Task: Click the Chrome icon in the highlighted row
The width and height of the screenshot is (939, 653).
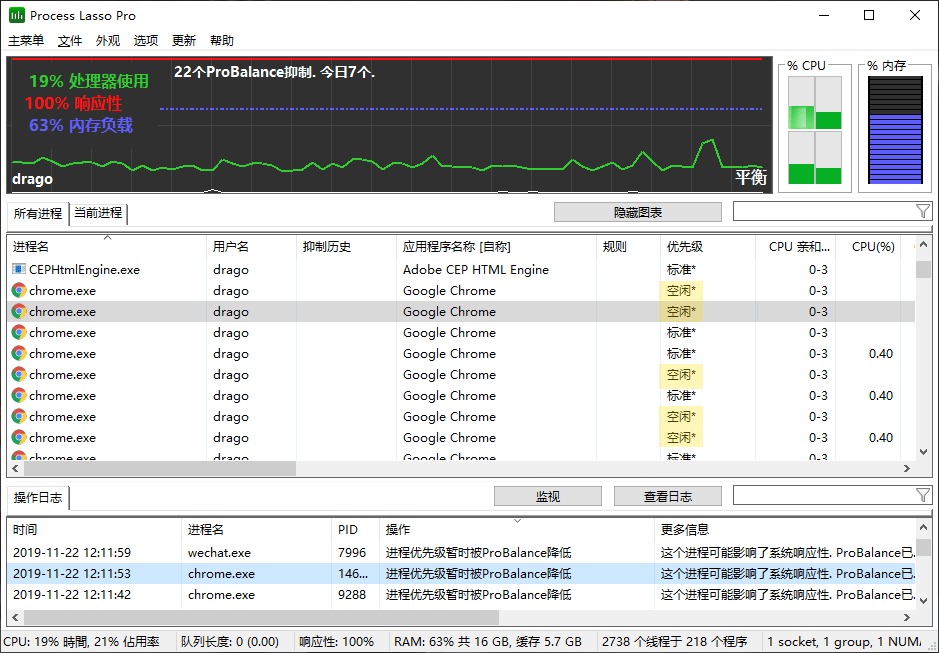Action: 19,311
